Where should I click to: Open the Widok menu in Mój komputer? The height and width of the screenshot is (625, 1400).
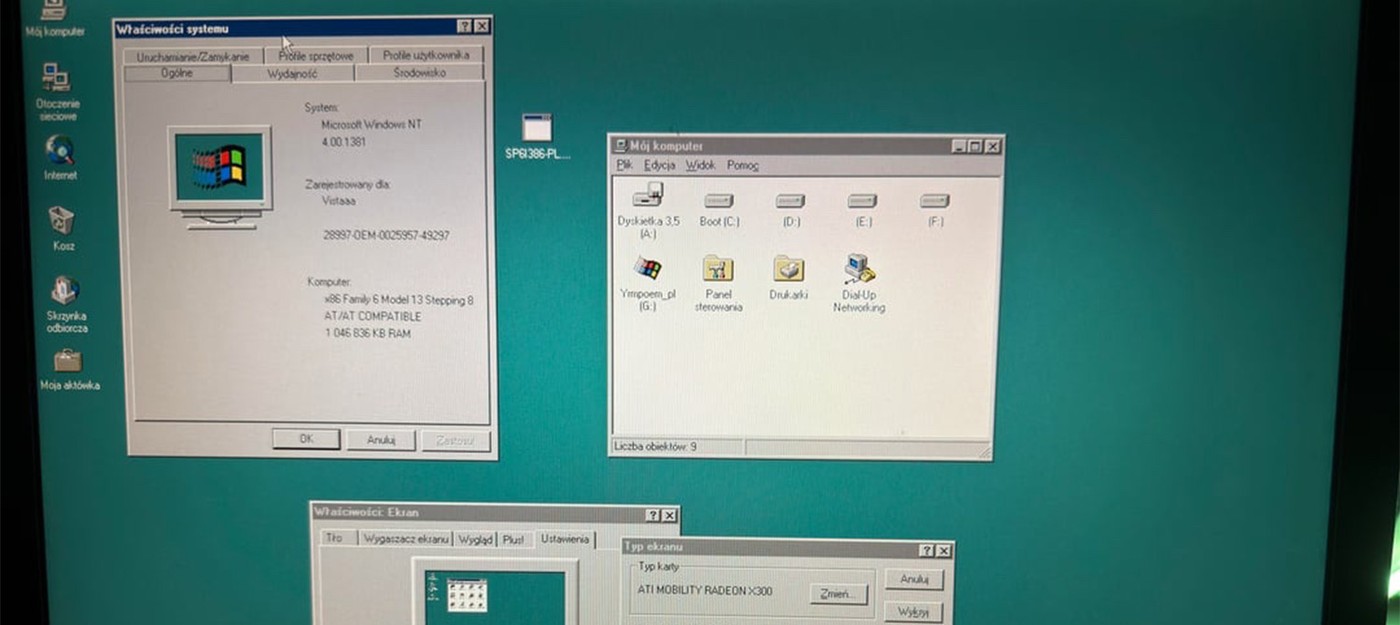click(x=701, y=165)
